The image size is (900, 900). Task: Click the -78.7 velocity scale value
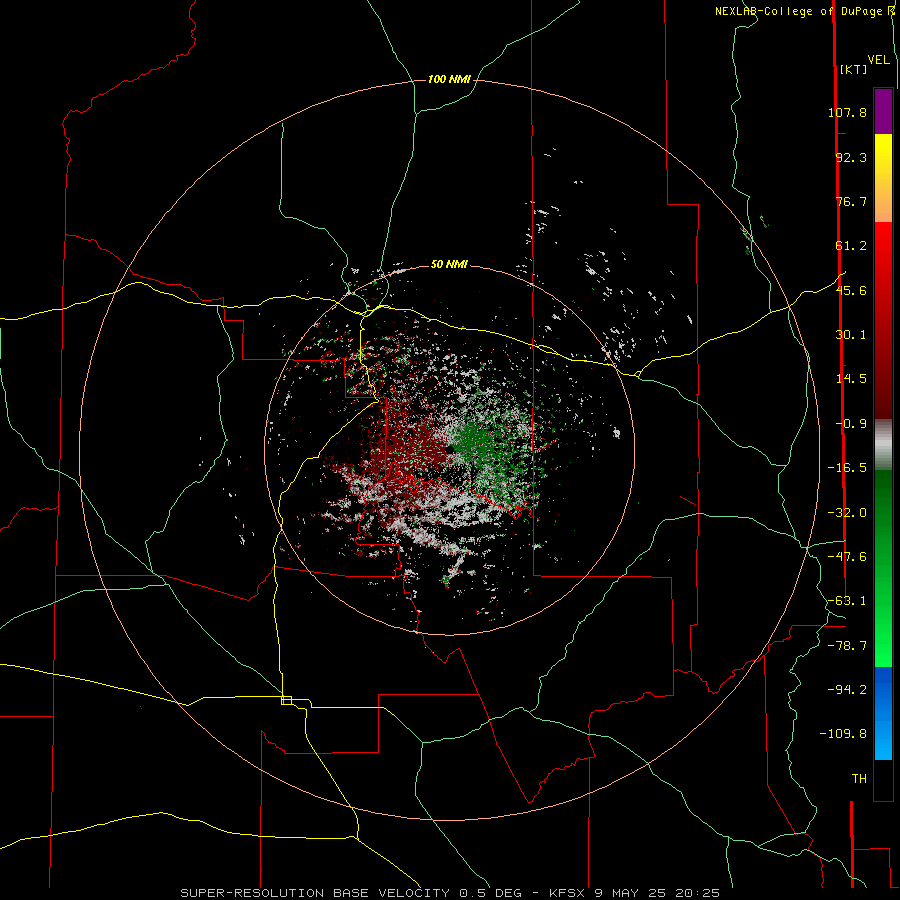coord(847,646)
